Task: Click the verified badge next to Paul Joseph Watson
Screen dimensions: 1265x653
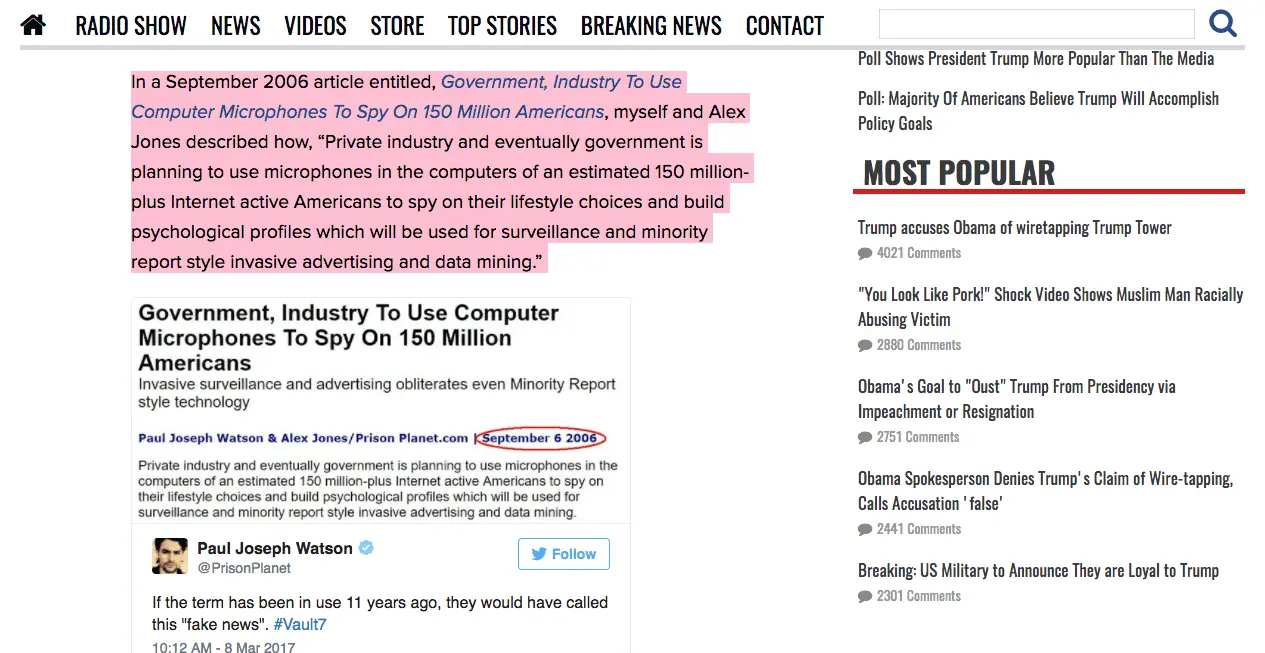Action: pyautogui.click(x=367, y=548)
